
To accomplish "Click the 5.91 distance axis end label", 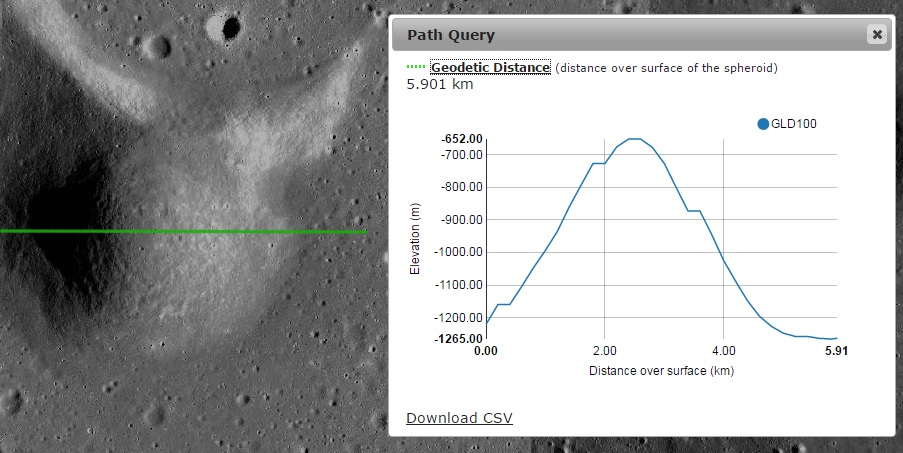I will [x=835, y=352].
